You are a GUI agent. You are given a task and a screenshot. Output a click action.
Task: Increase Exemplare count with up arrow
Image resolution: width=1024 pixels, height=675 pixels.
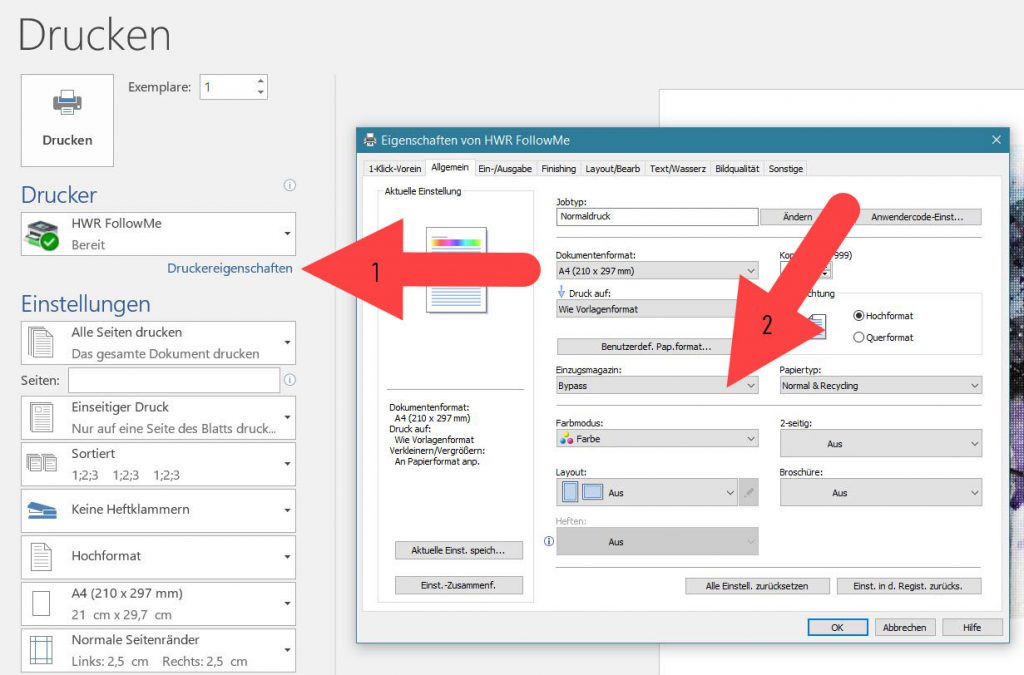[x=261, y=81]
